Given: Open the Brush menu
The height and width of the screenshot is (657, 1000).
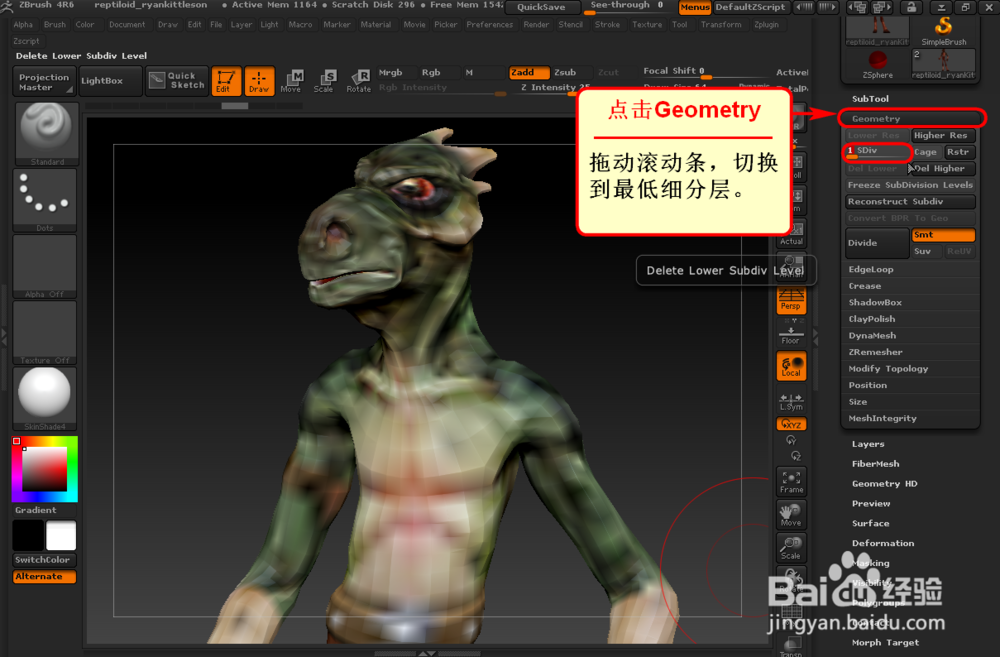Looking at the screenshot, I should (x=55, y=25).
